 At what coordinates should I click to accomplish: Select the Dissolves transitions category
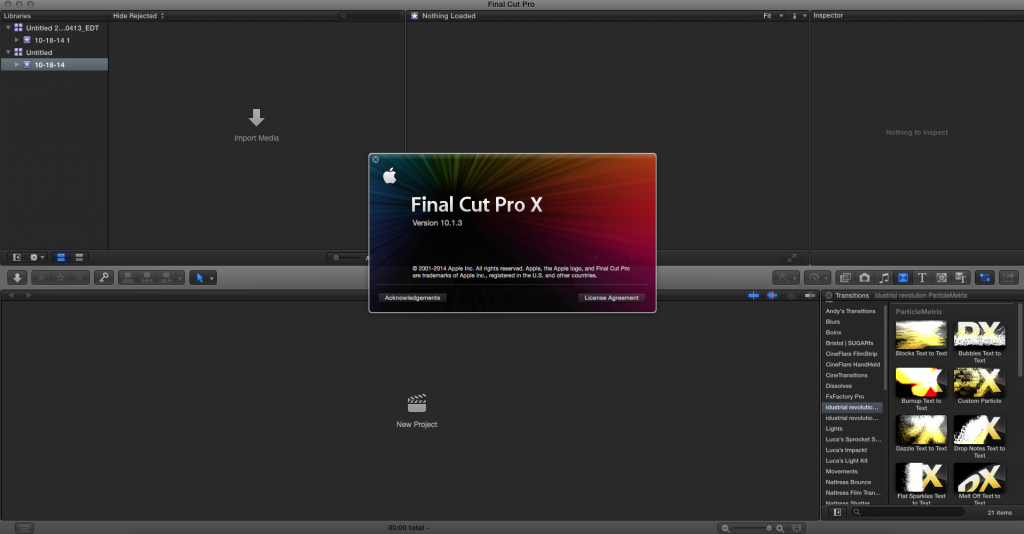[839, 386]
